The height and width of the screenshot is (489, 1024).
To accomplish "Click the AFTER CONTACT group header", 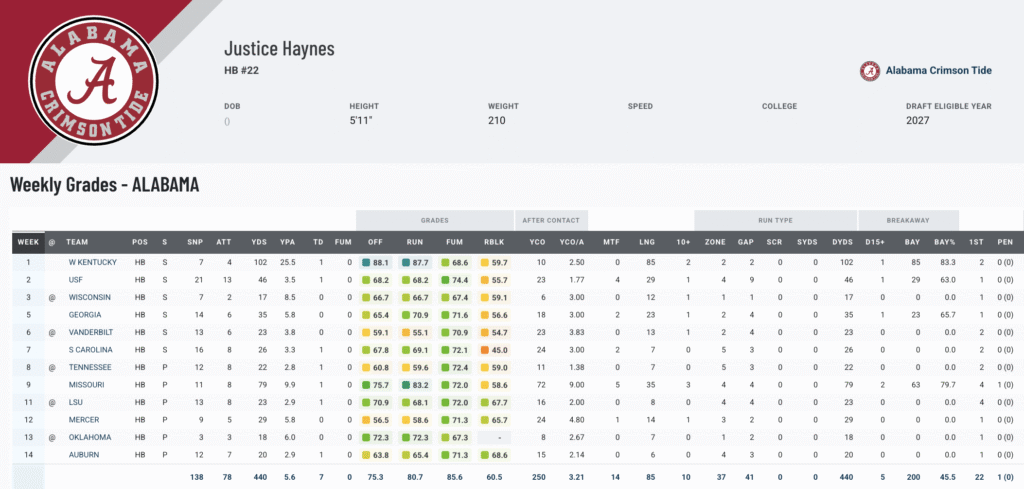I will (x=552, y=221).
